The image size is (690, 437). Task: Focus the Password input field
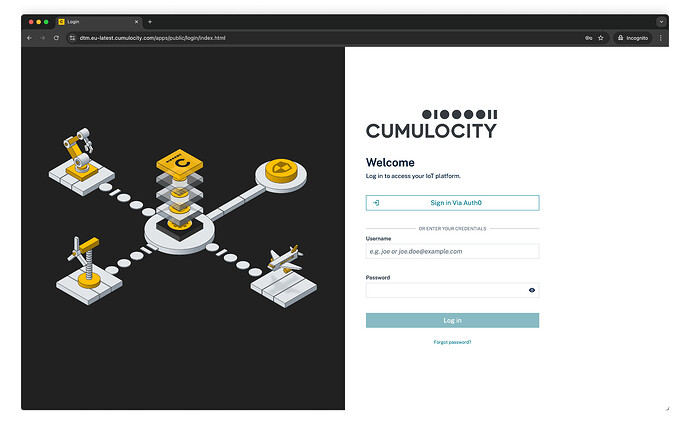[x=452, y=290]
